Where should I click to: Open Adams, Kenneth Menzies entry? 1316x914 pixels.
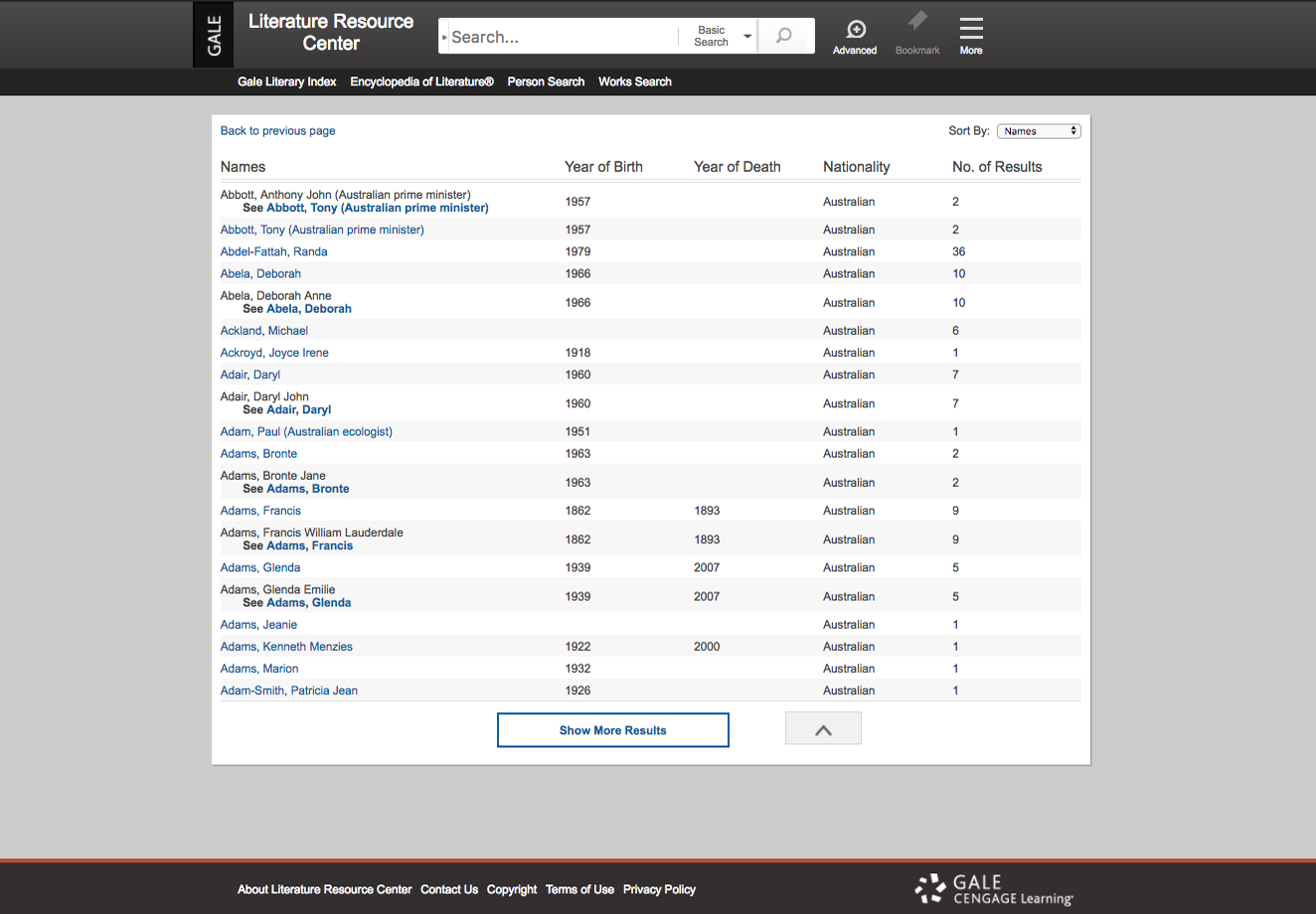286,647
